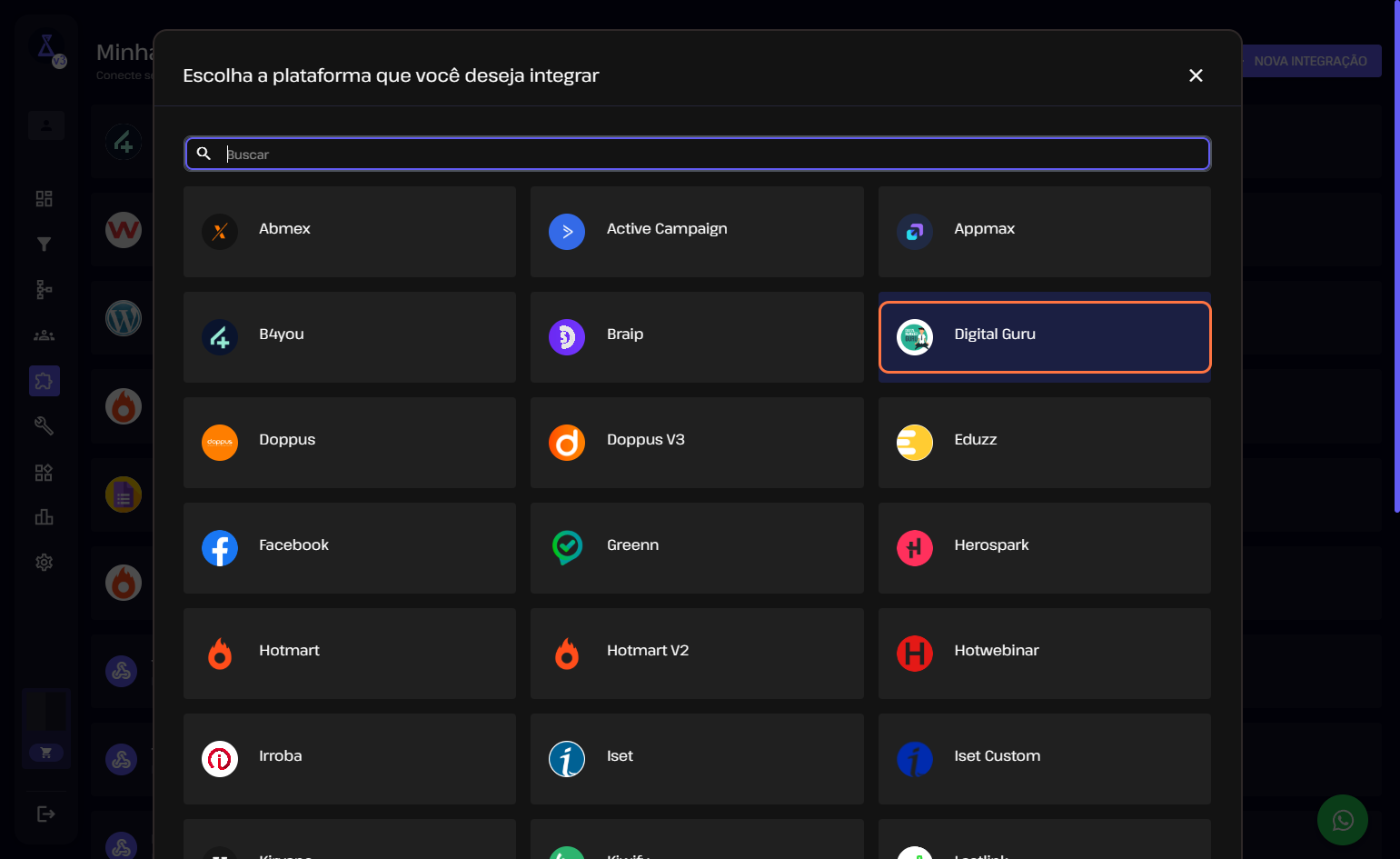Viewport: 1400px width, 859px height.
Task: Choose the Hotmart V2 label
Action: (x=648, y=651)
